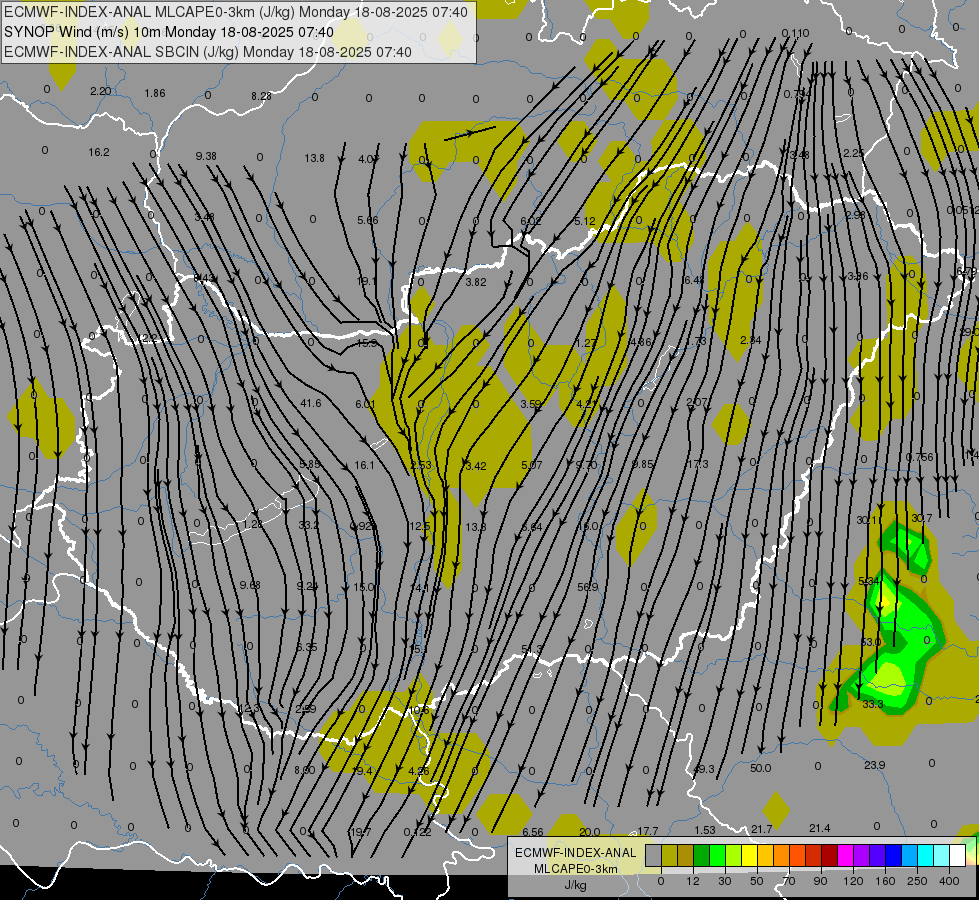Click the 9.38 value on the map
Screen dimensions: 979x900
point(206,156)
